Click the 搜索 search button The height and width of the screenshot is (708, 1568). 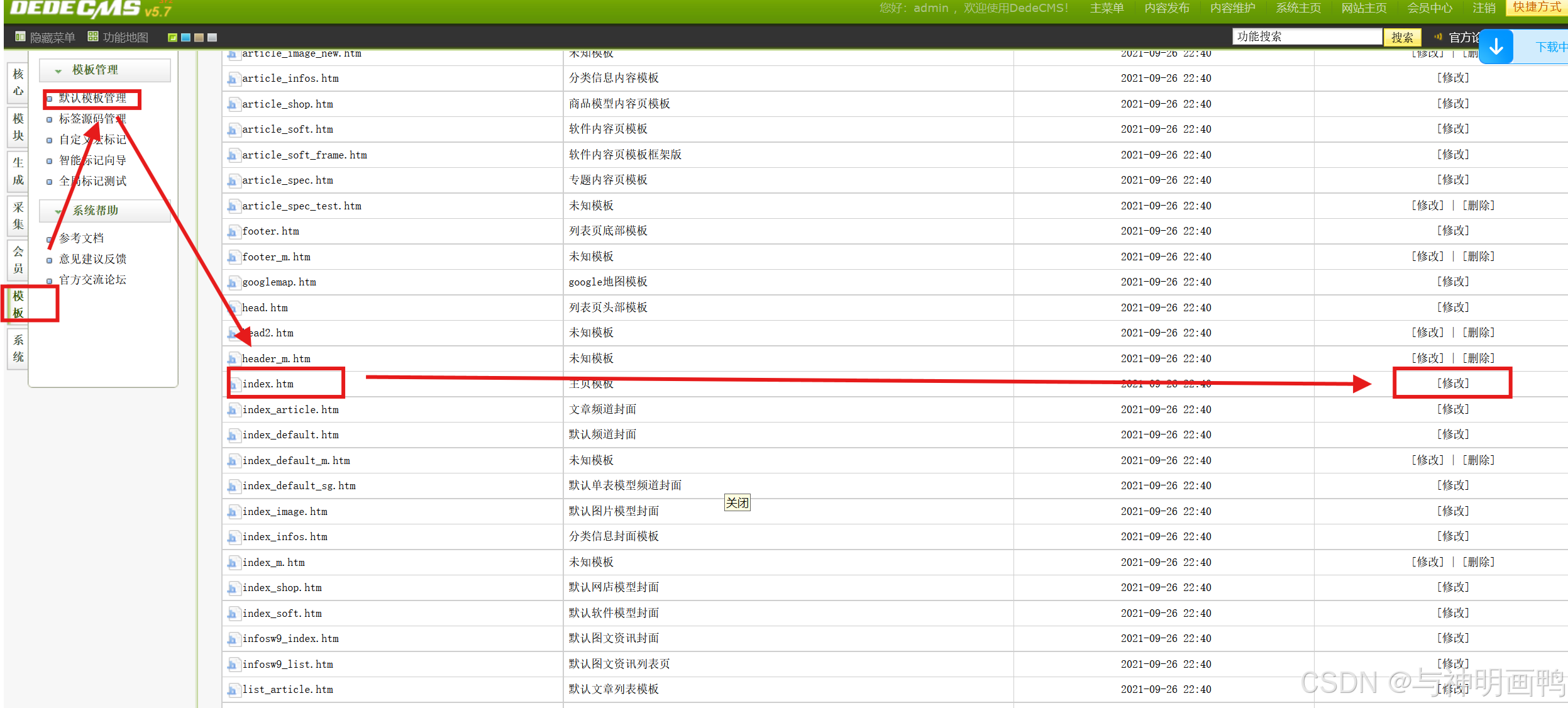[1401, 38]
